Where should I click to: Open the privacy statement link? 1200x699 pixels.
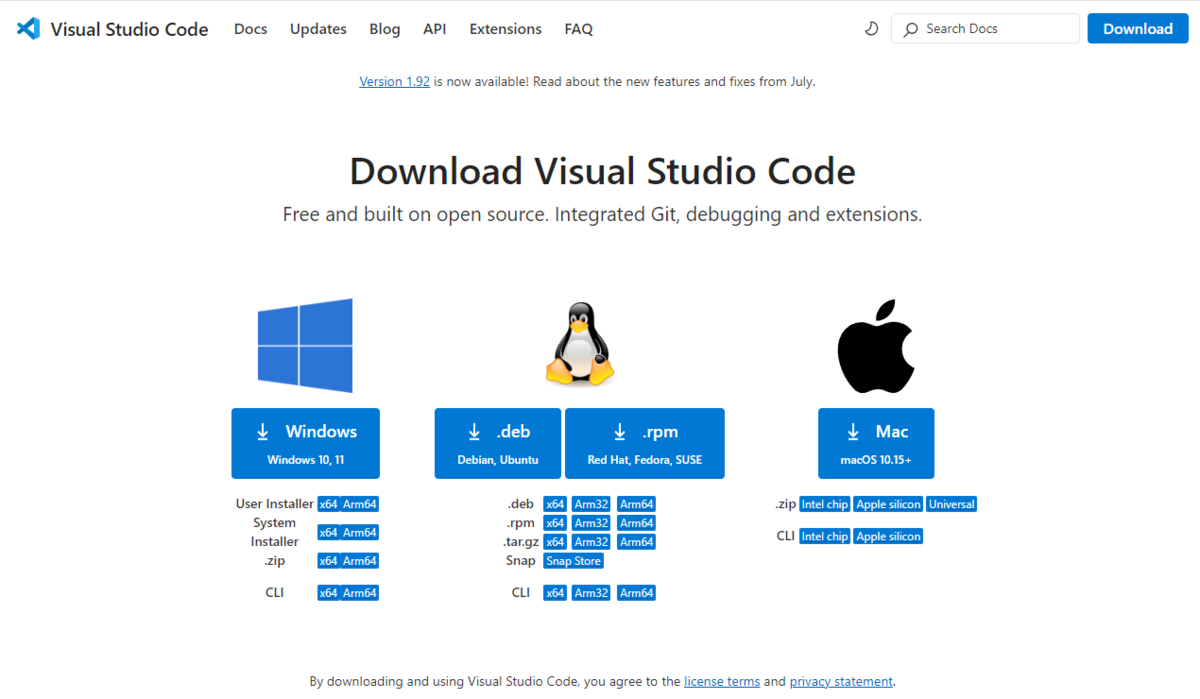point(841,682)
